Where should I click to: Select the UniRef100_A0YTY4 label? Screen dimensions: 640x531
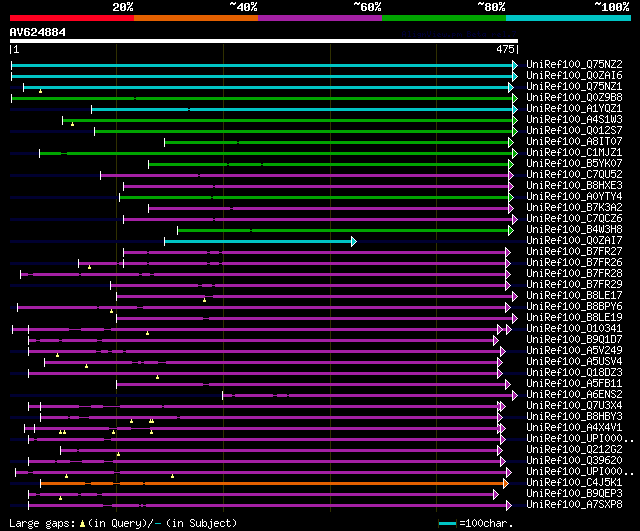pos(574,196)
